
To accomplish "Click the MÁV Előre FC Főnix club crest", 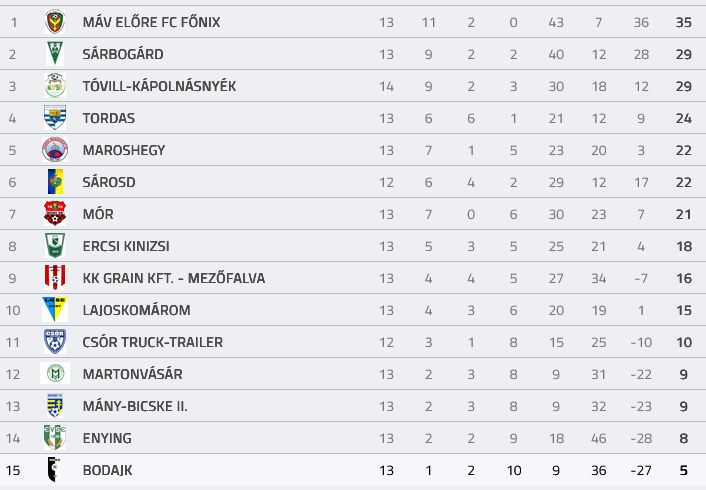I will click(55, 22).
